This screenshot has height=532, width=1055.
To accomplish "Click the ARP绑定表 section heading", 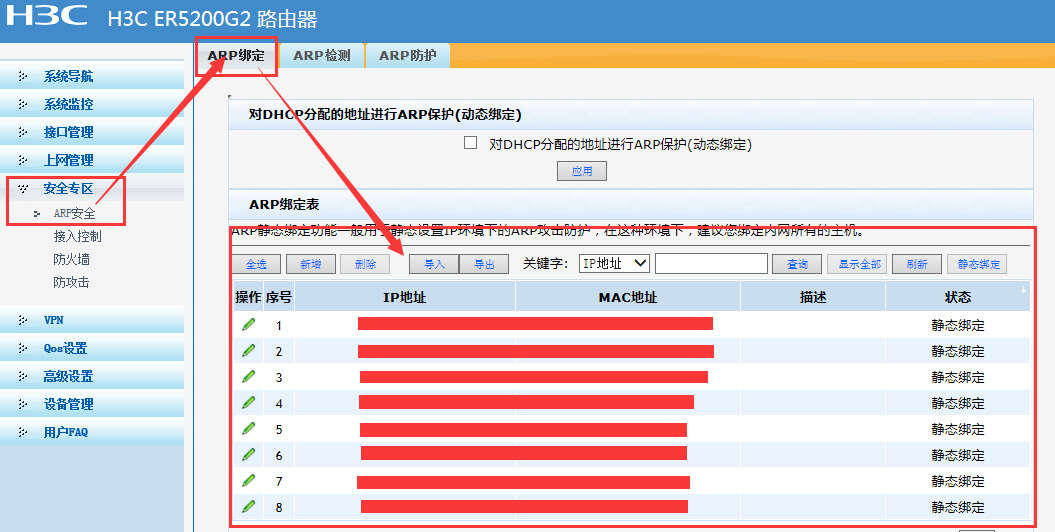I will (x=284, y=204).
